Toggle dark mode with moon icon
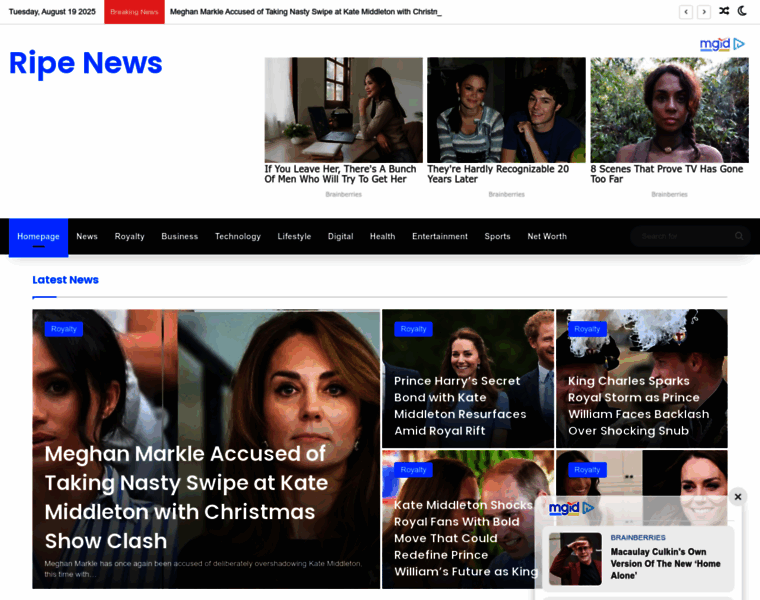The height and width of the screenshot is (600, 760). coord(742,11)
